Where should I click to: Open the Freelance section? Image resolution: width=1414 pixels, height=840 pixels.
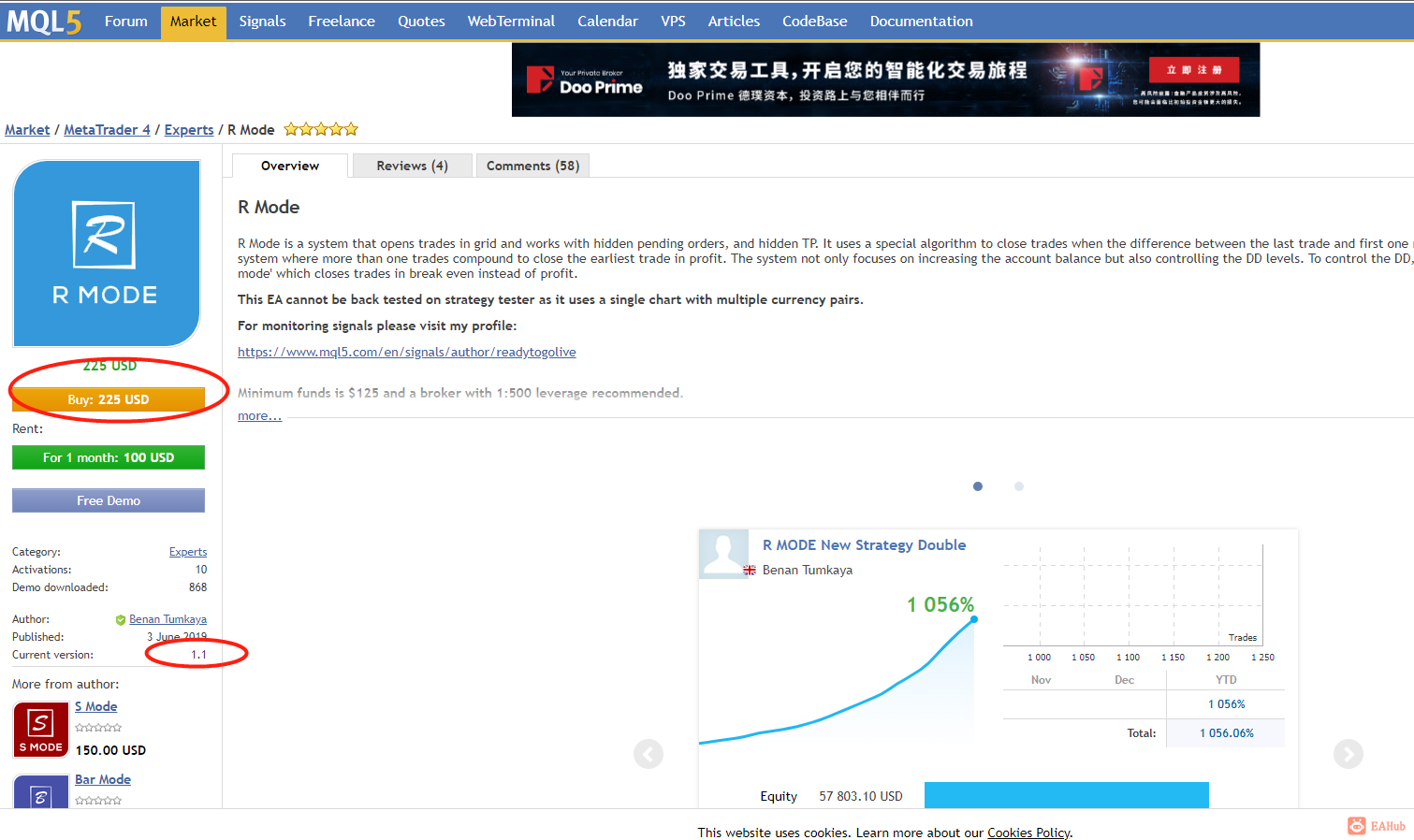point(342,22)
